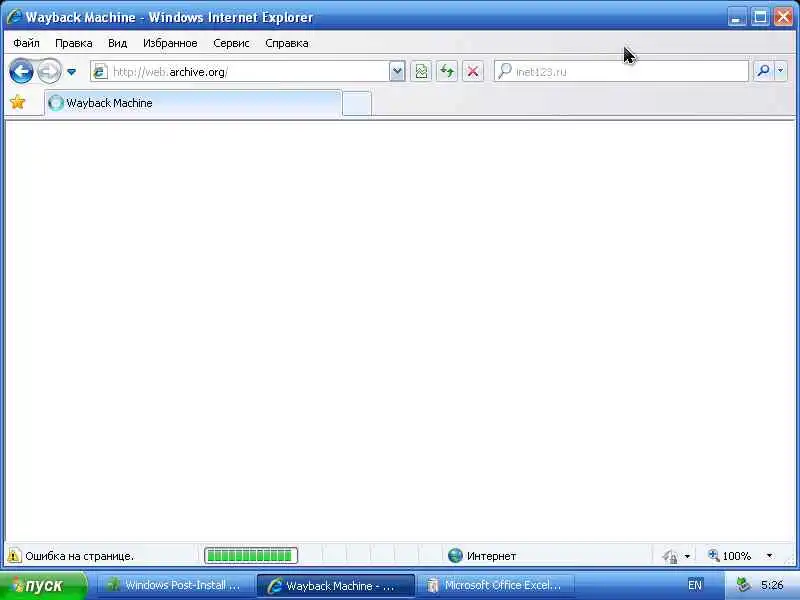This screenshot has width=800, height=600.
Task: Click the Internet Explorer title bar icon
Action: [x=14, y=17]
